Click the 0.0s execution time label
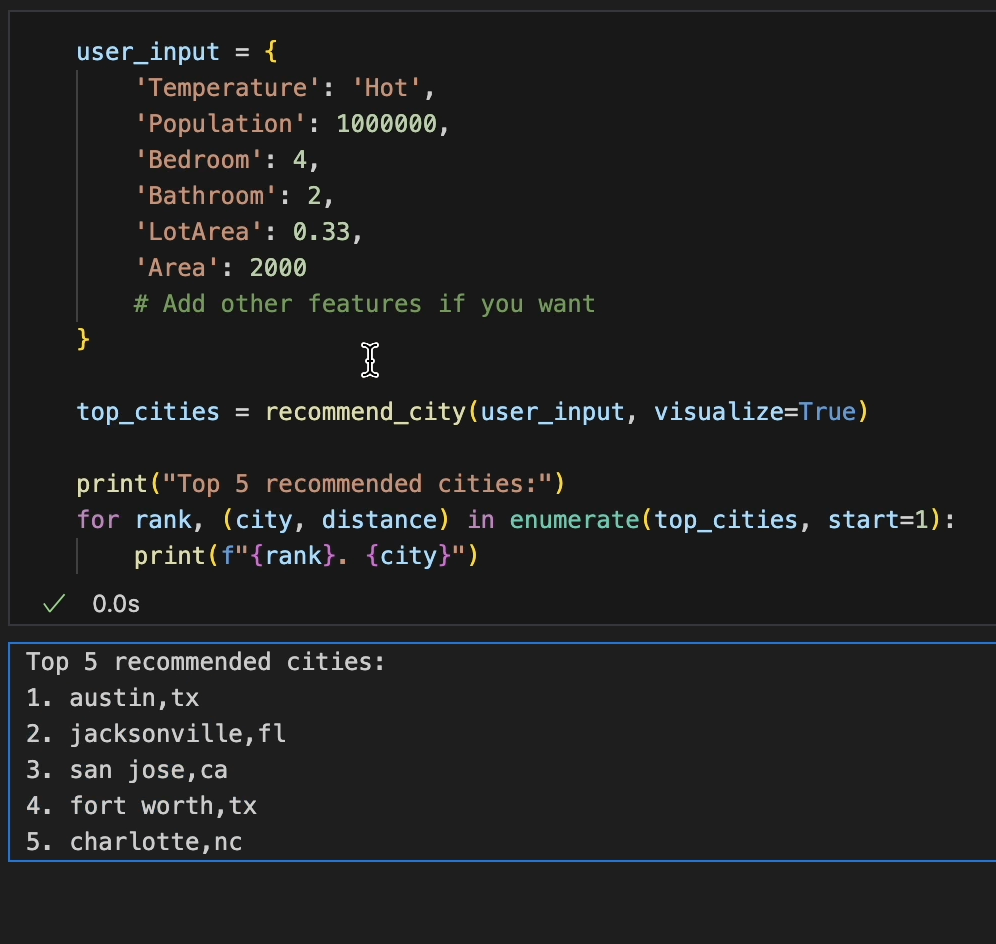This screenshot has width=996, height=944. click(x=116, y=603)
